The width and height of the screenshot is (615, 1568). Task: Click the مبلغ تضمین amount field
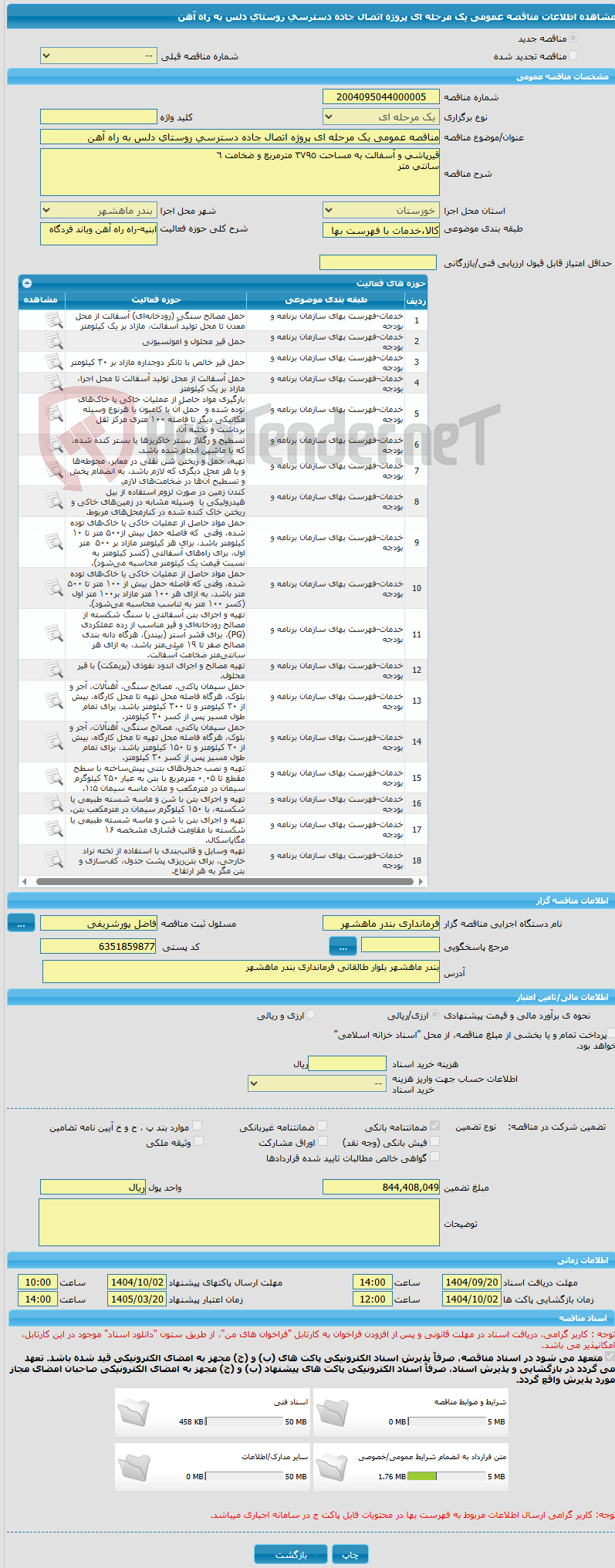[x=381, y=1187]
